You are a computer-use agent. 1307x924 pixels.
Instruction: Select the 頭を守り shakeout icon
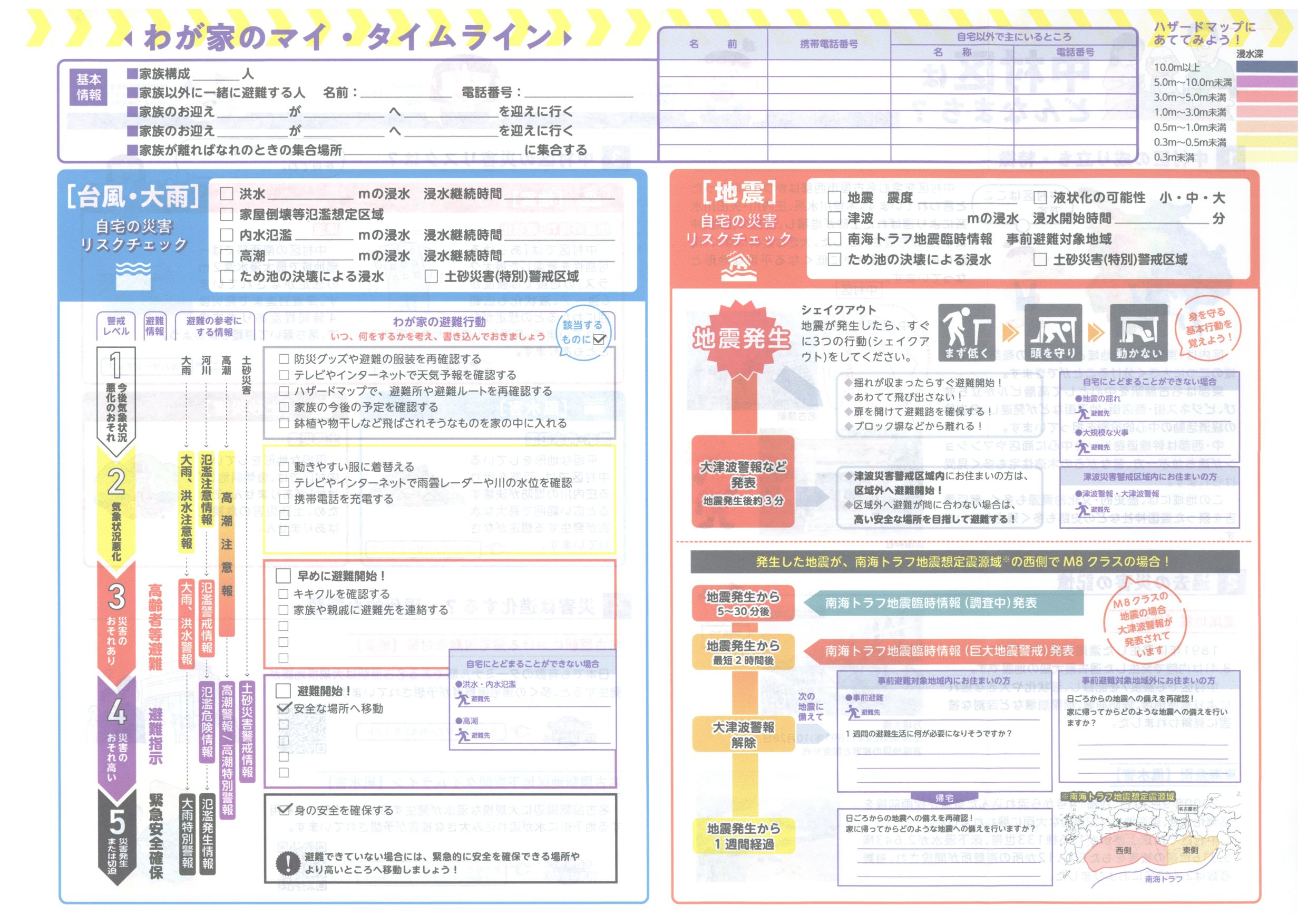(1052, 333)
